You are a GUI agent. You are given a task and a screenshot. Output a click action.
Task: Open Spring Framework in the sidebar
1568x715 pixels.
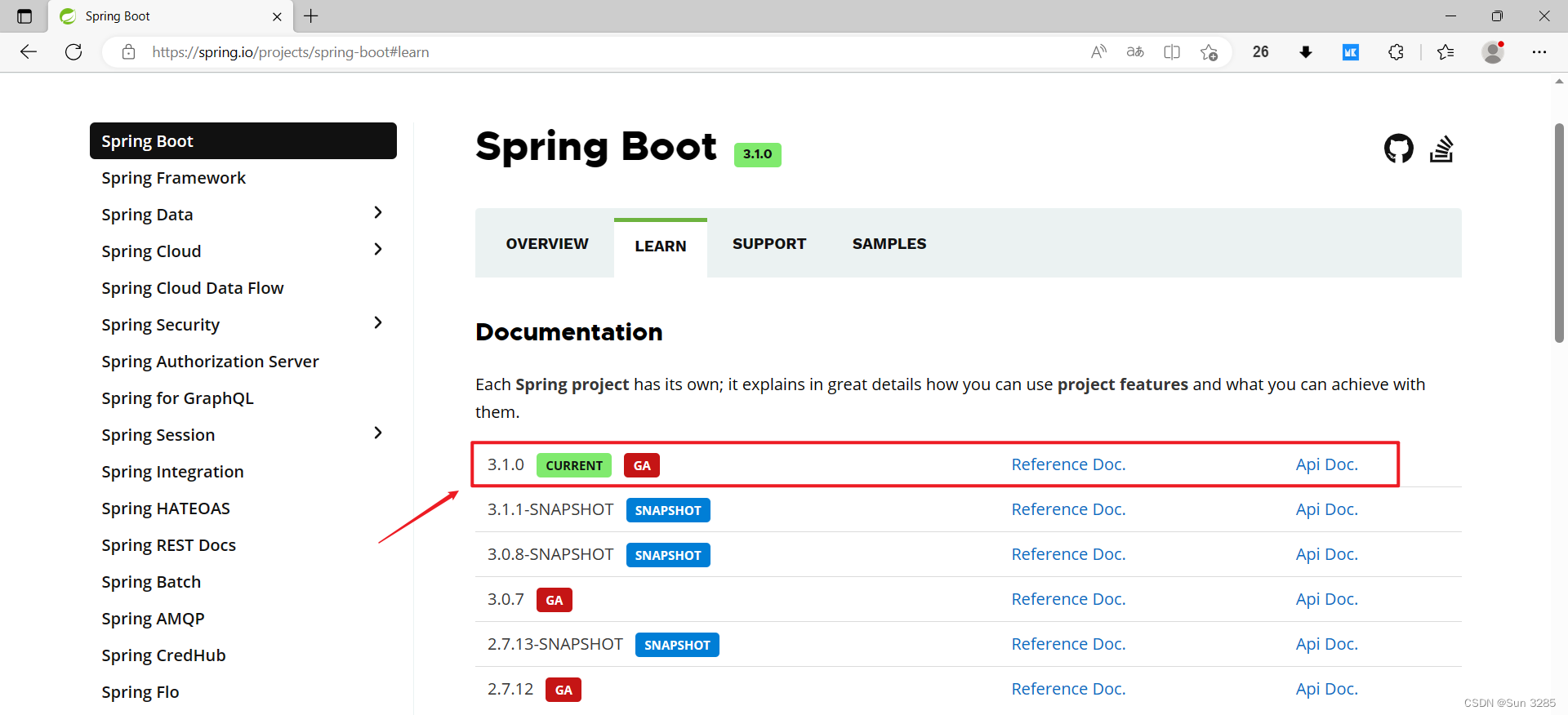(173, 178)
